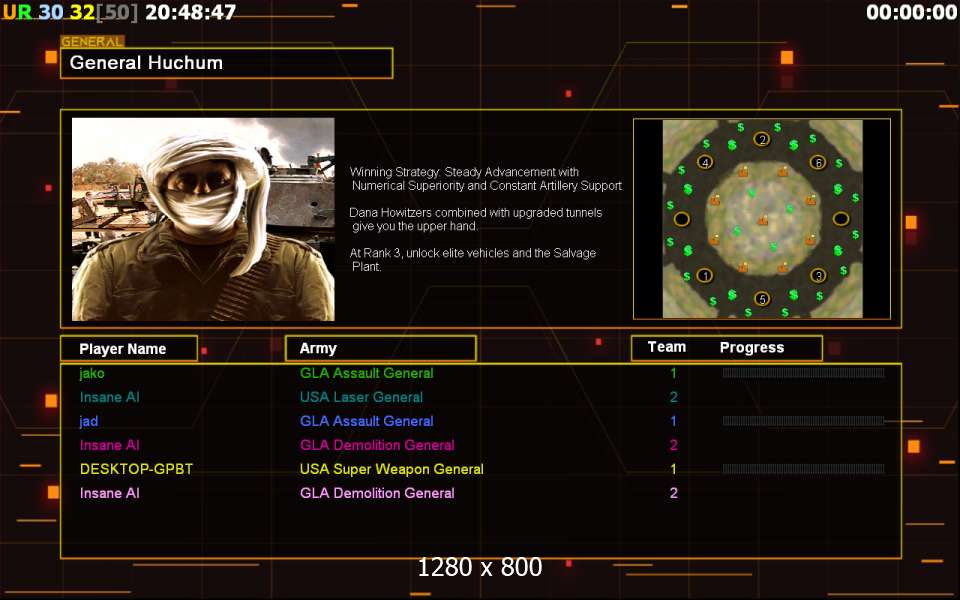Click the Player Name column header

pyautogui.click(x=123, y=349)
